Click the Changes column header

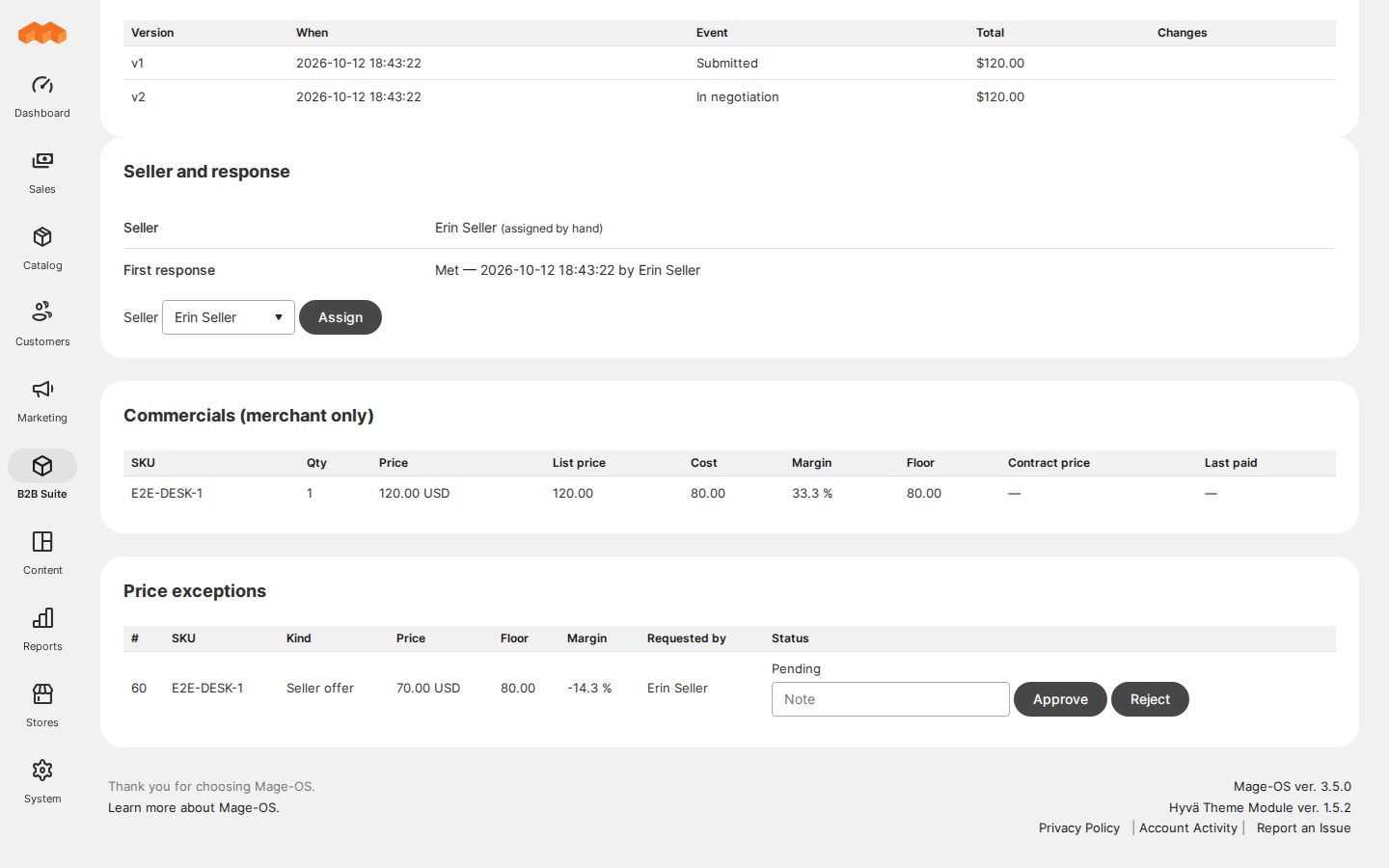click(1183, 33)
